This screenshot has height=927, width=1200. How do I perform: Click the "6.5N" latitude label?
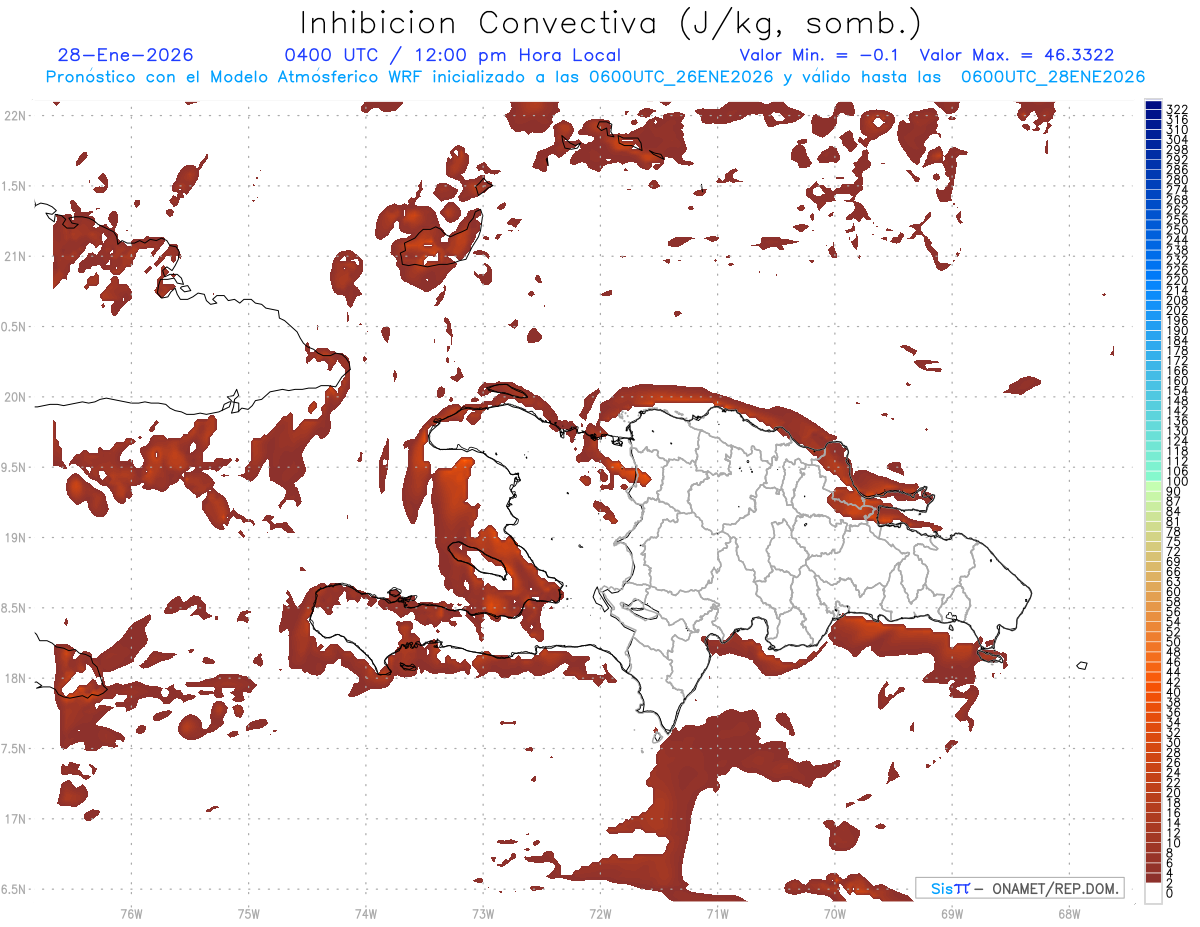(x=15, y=889)
